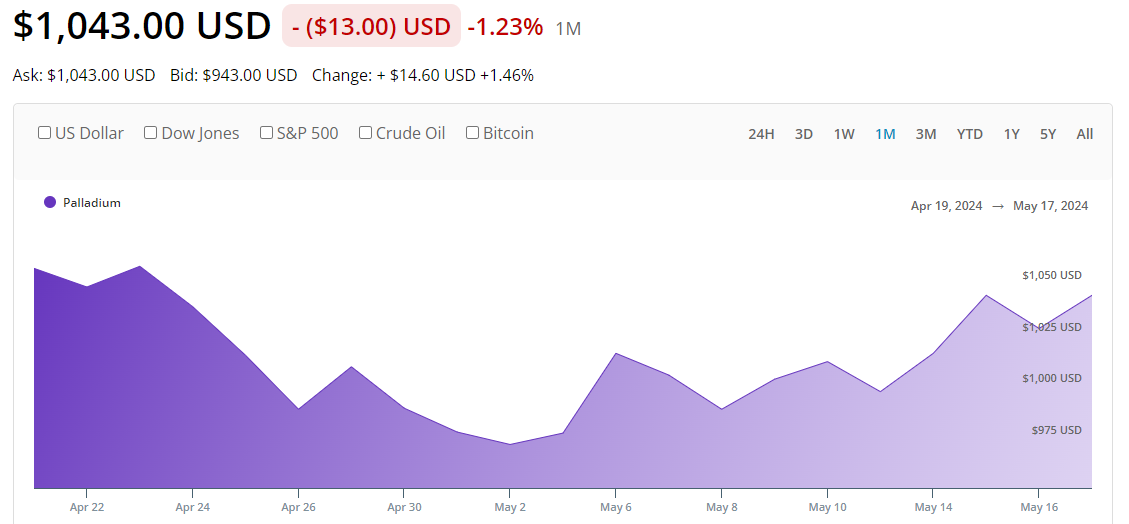The height and width of the screenshot is (524, 1129).
Task: Switch to the 24H time range
Action: [x=761, y=134]
